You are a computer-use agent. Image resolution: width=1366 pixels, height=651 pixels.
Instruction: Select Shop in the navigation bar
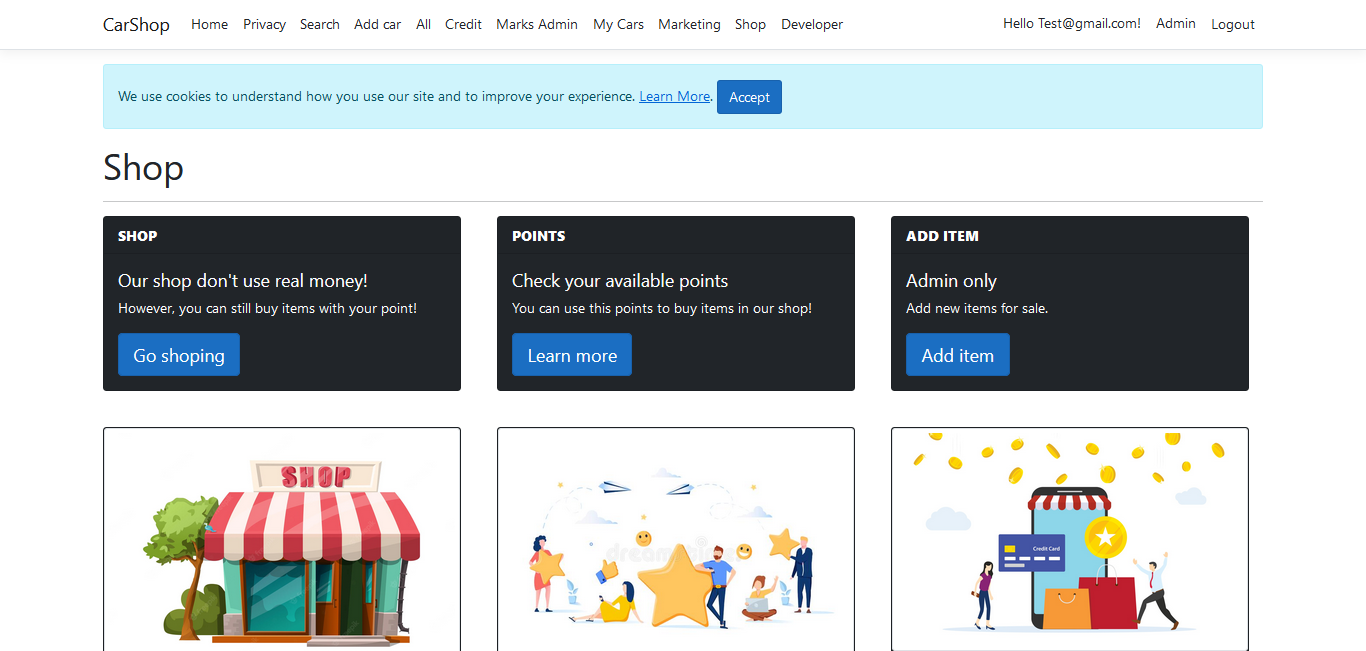[750, 24]
